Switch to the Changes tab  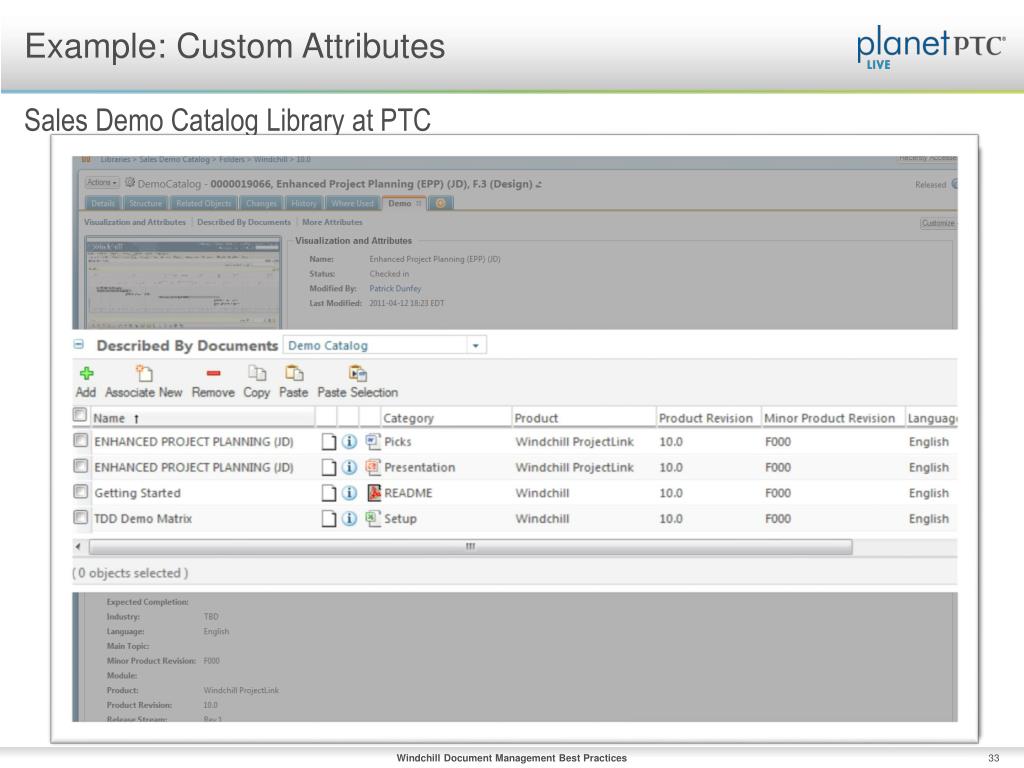261,203
